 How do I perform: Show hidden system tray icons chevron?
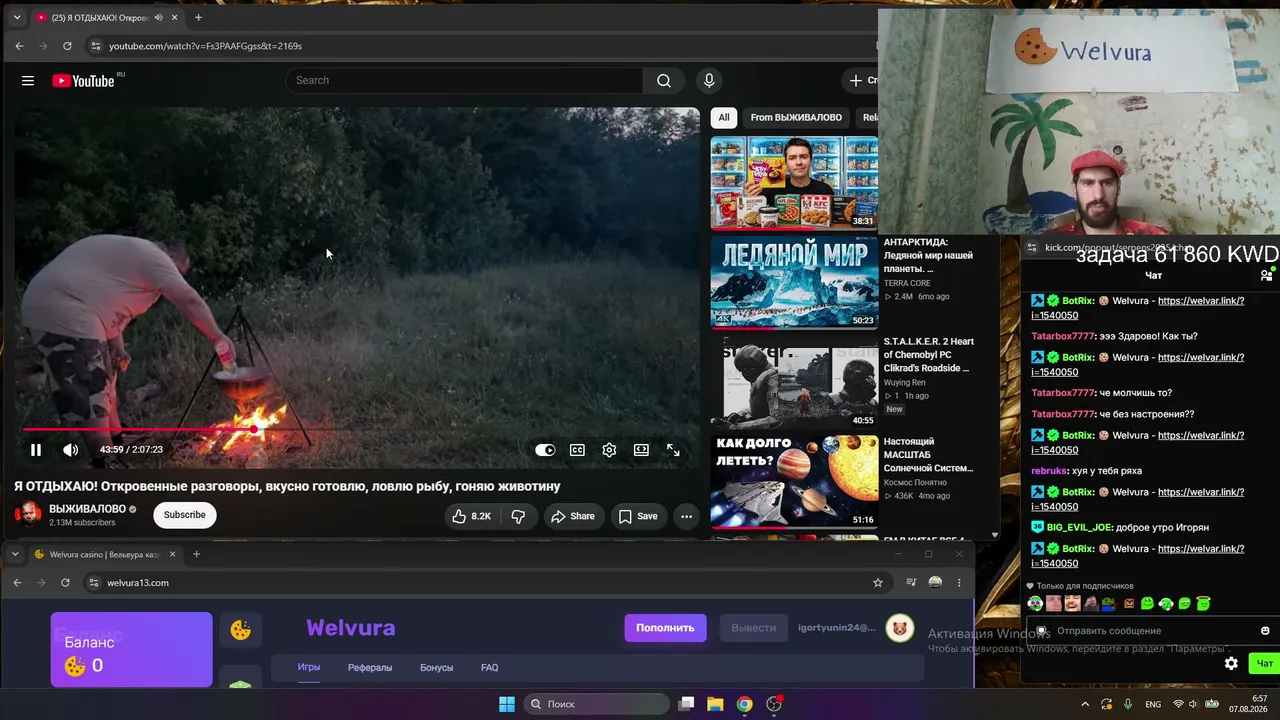(x=1085, y=704)
